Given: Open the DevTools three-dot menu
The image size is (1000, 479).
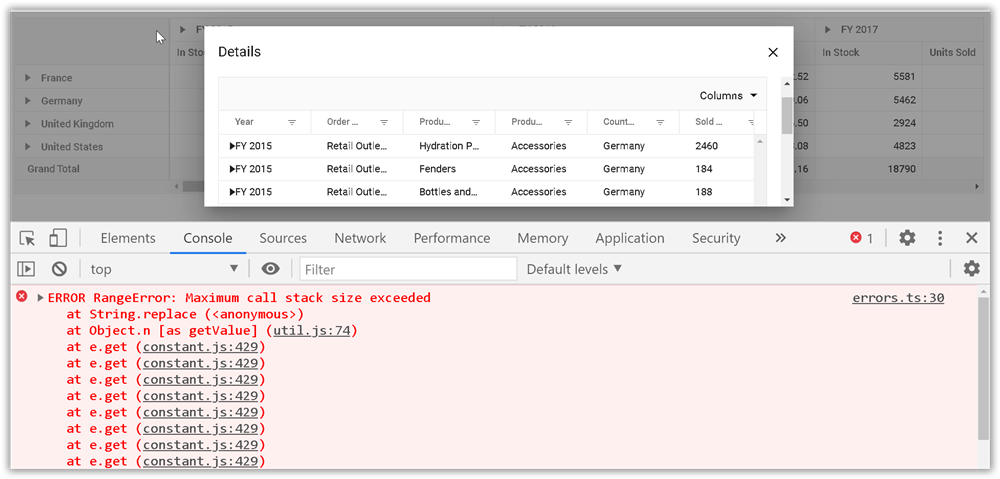Looking at the screenshot, I should coord(940,238).
